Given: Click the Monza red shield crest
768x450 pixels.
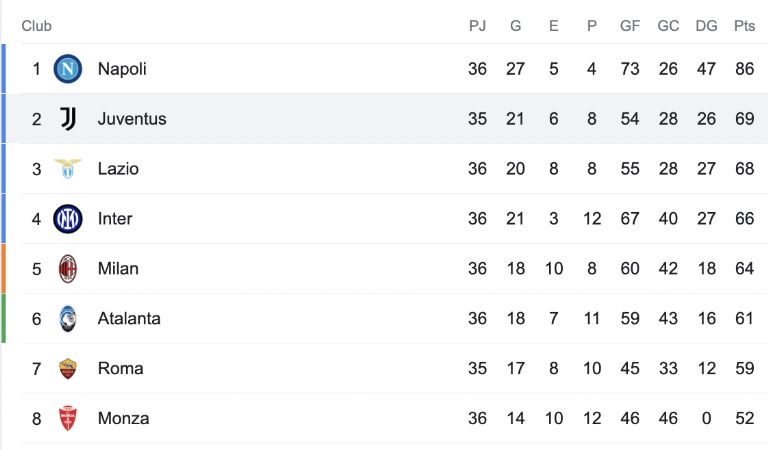Looking at the screenshot, I should [x=68, y=418].
